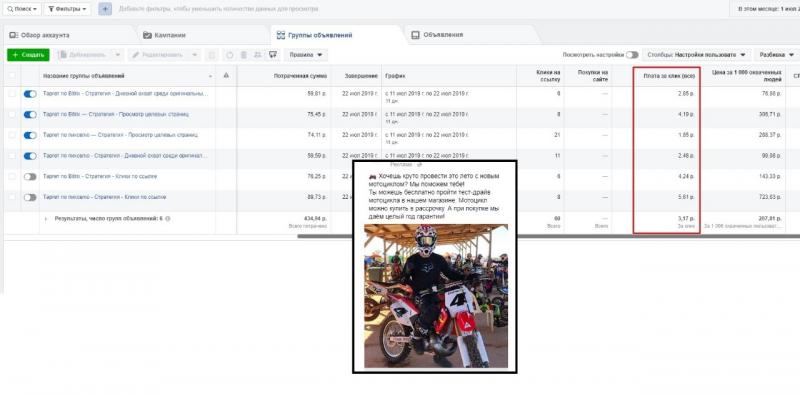
Task: Click the motorcycle ad preview image
Action: pos(436,296)
